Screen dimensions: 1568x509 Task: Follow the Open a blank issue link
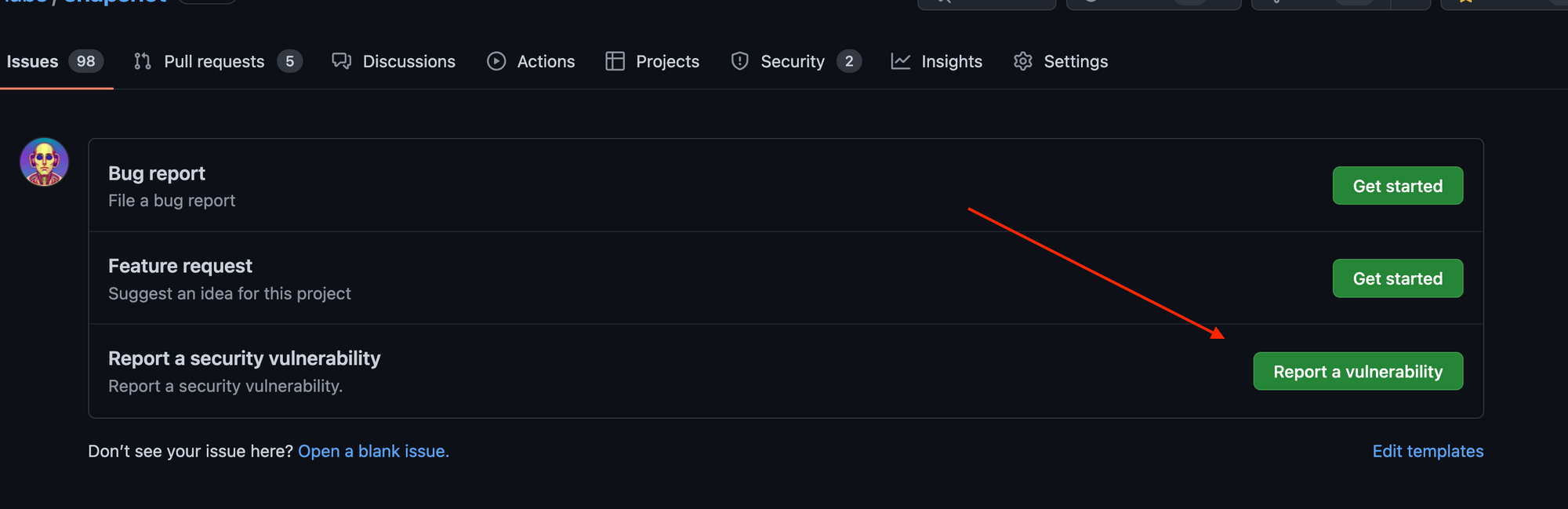(x=373, y=451)
